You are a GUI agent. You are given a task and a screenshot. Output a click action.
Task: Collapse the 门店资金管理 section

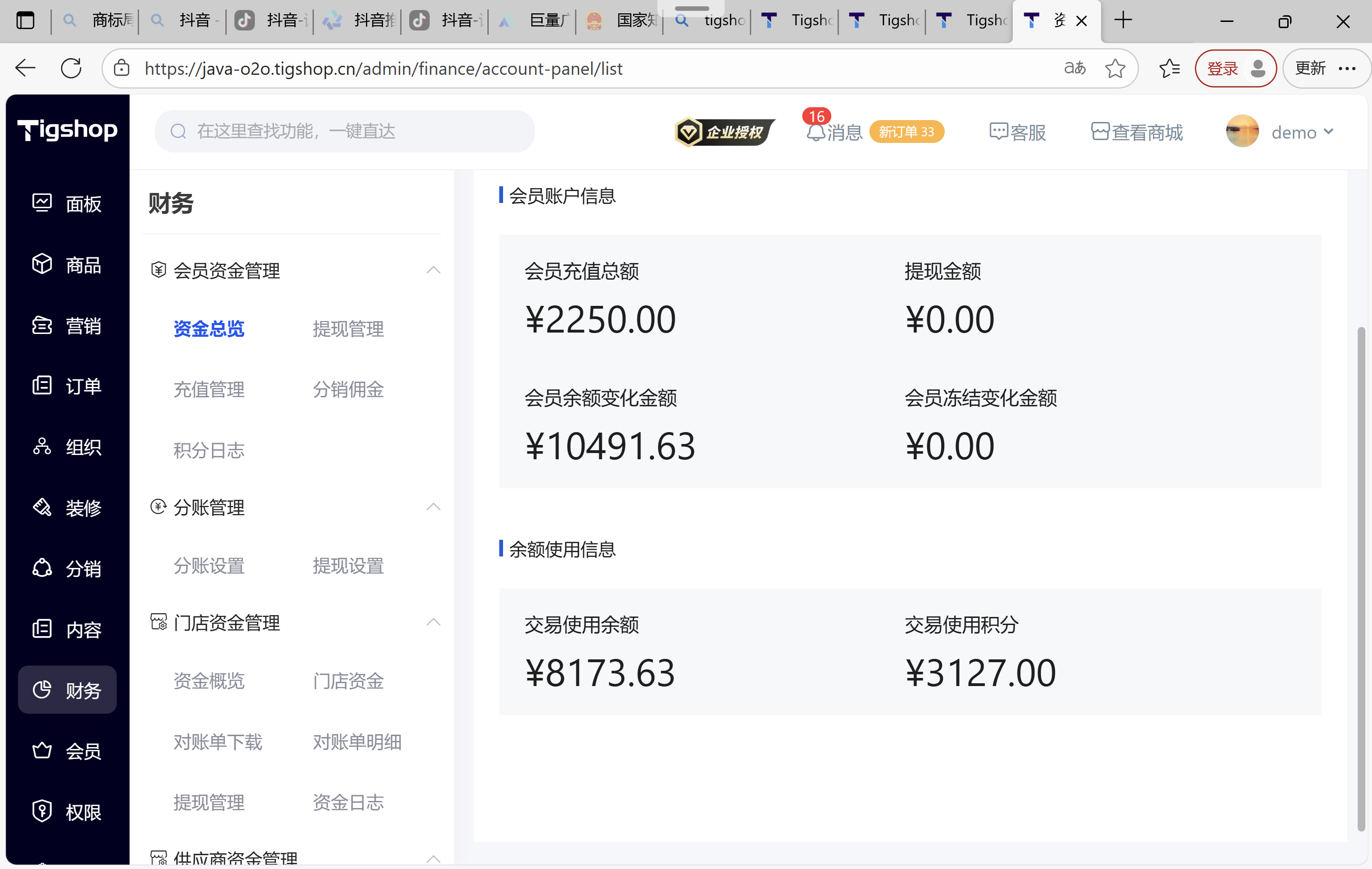click(x=433, y=622)
